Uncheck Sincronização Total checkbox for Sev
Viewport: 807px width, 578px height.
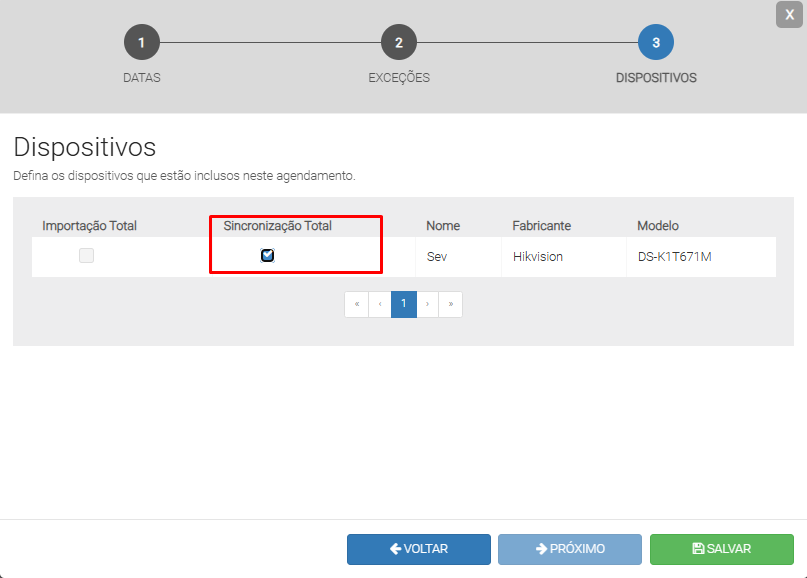tap(267, 256)
